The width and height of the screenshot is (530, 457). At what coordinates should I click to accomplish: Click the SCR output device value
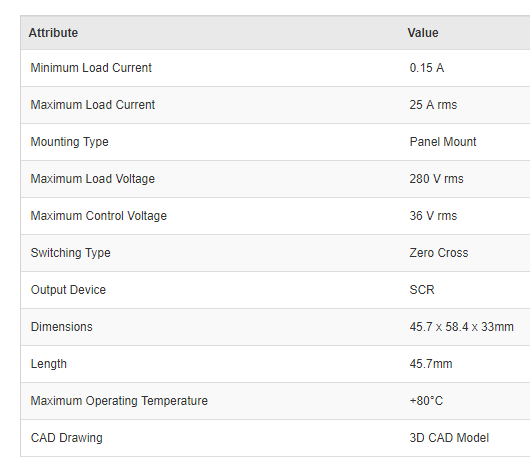click(422, 290)
